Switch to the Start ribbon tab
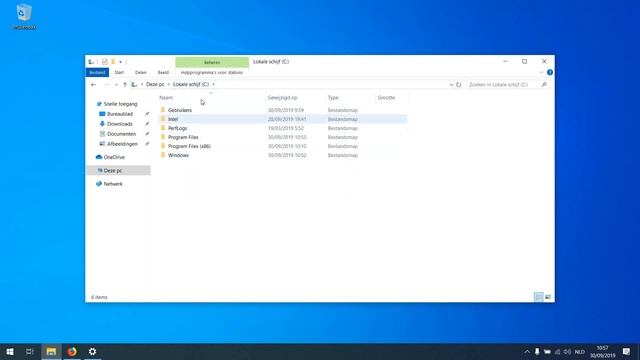This screenshot has width=640, height=360. (119, 73)
